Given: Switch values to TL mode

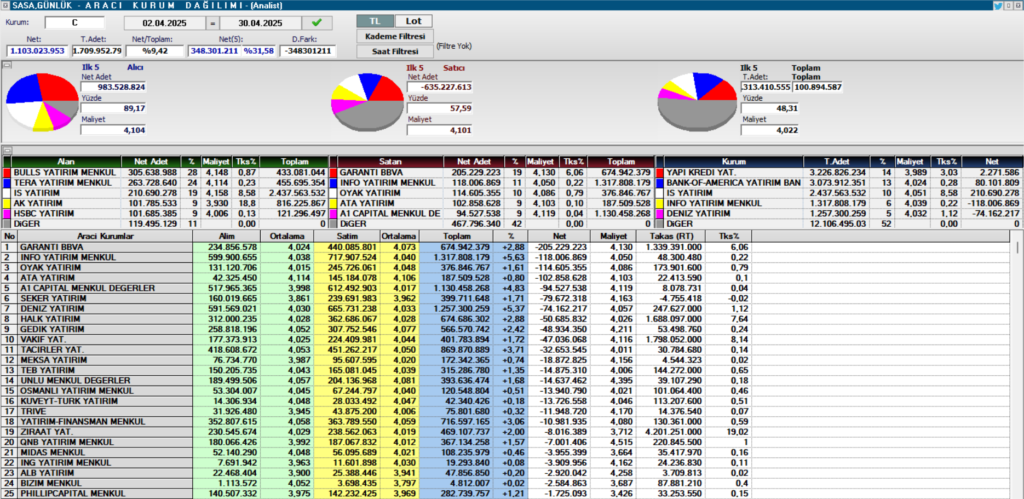Looking at the screenshot, I should (376, 21).
